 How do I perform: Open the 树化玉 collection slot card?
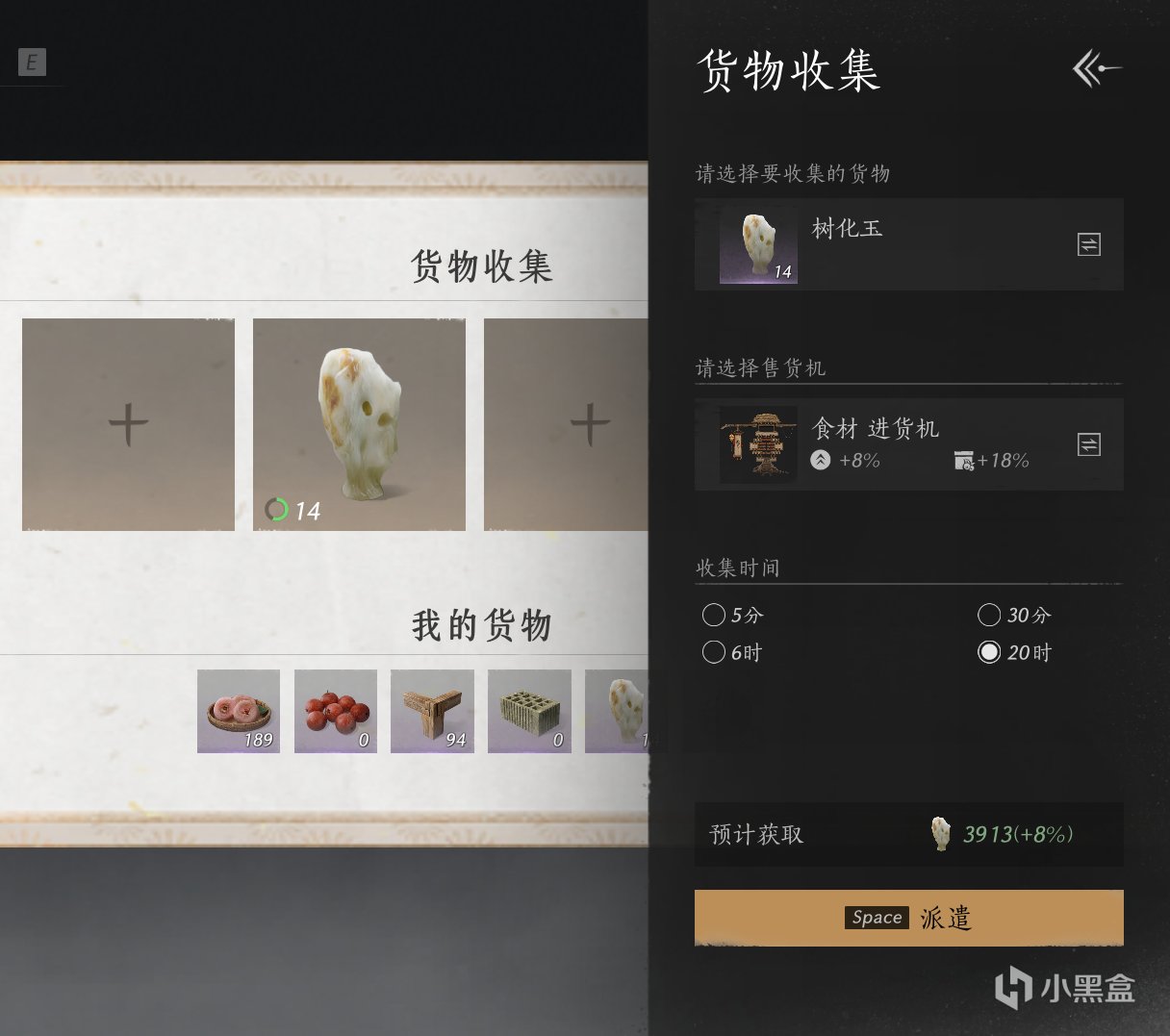tap(359, 424)
